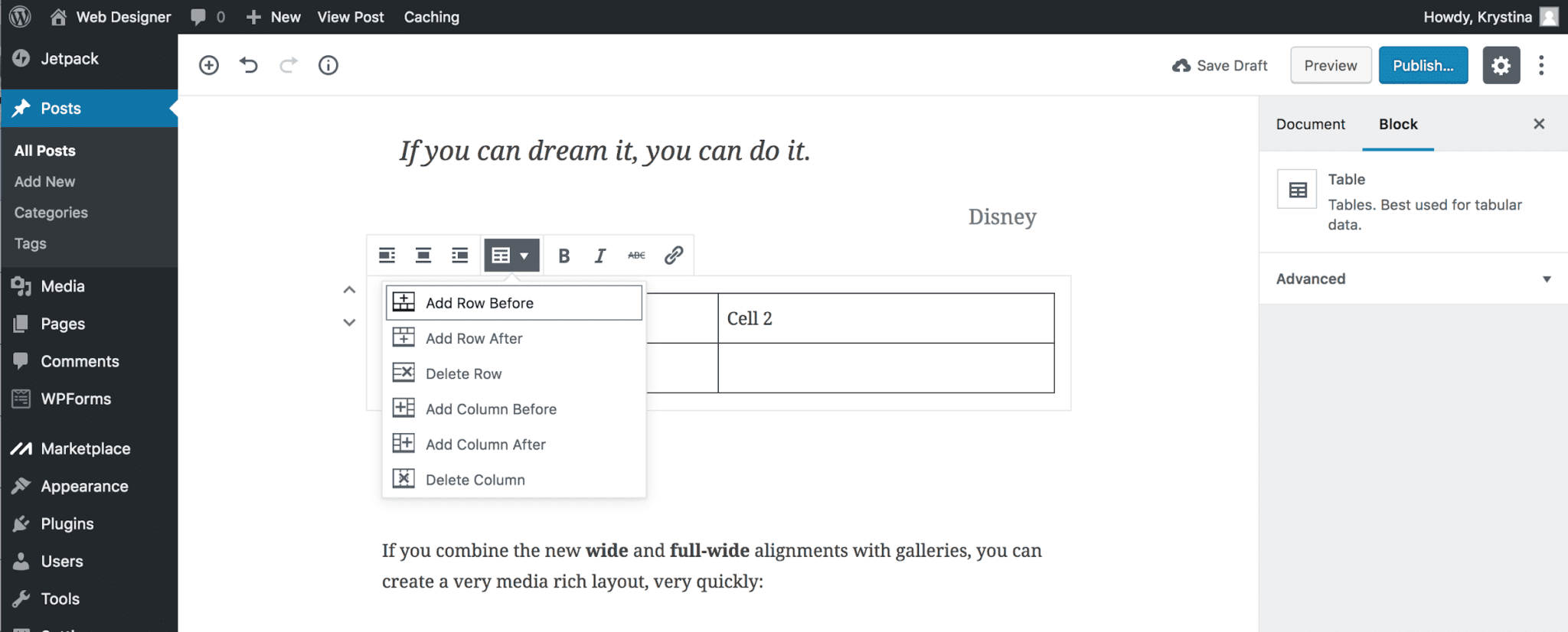Click the empty cell below Cell 2

point(886,368)
